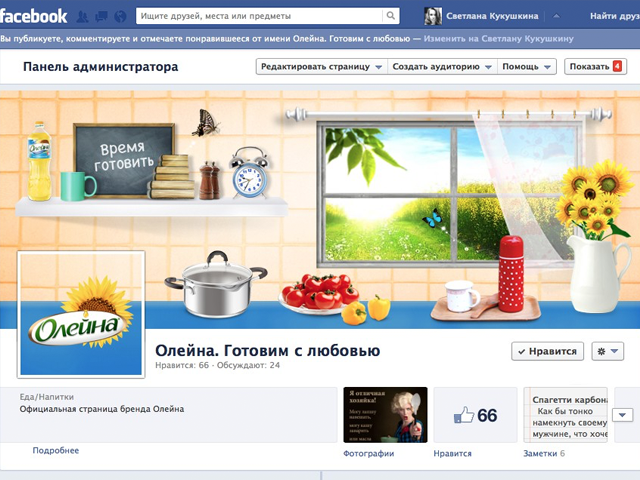Toggle the 'Нравится' like button
Viewport: 640px width, 480px height.
(547, 351)
